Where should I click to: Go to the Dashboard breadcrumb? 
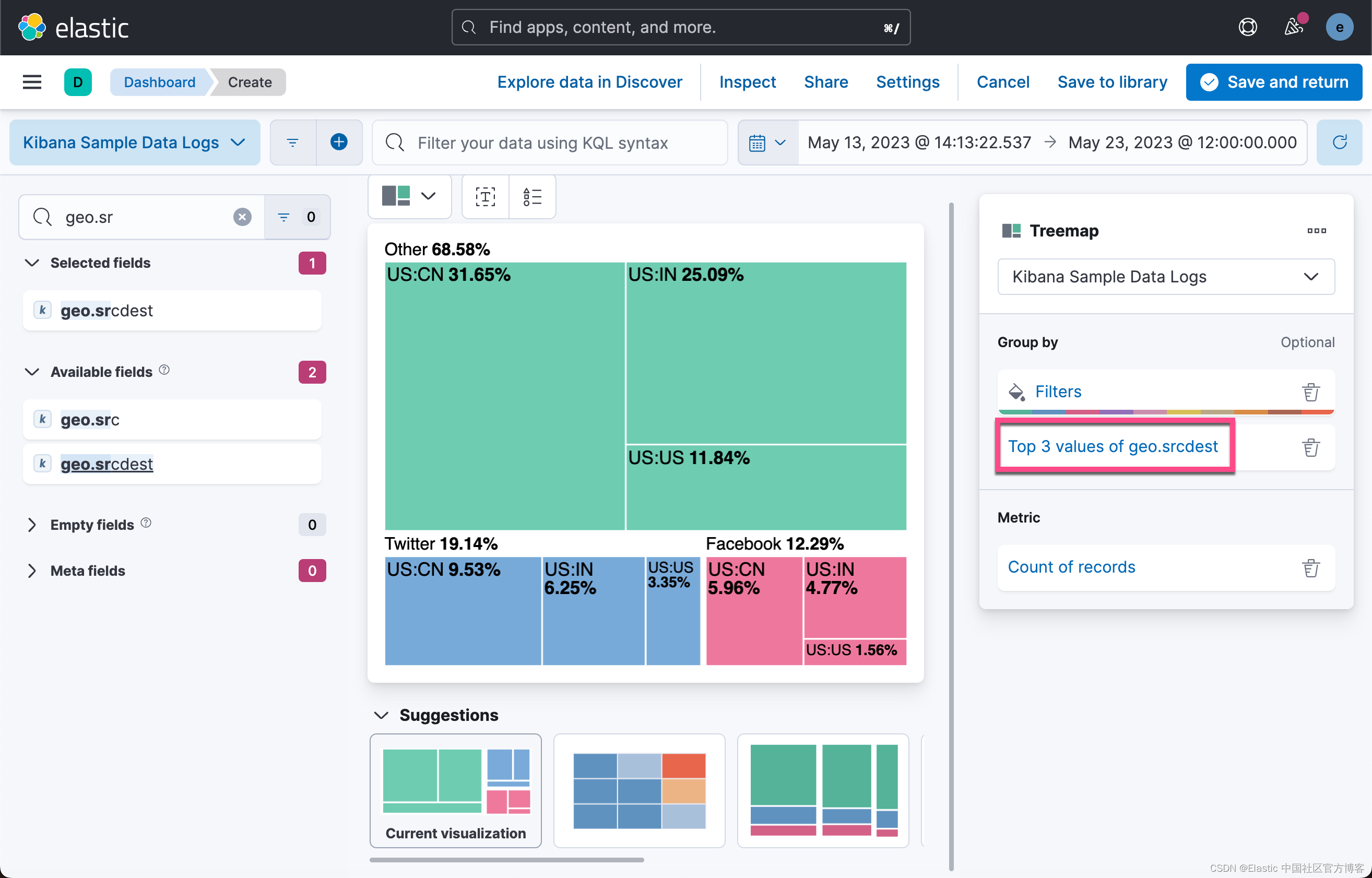160,82
